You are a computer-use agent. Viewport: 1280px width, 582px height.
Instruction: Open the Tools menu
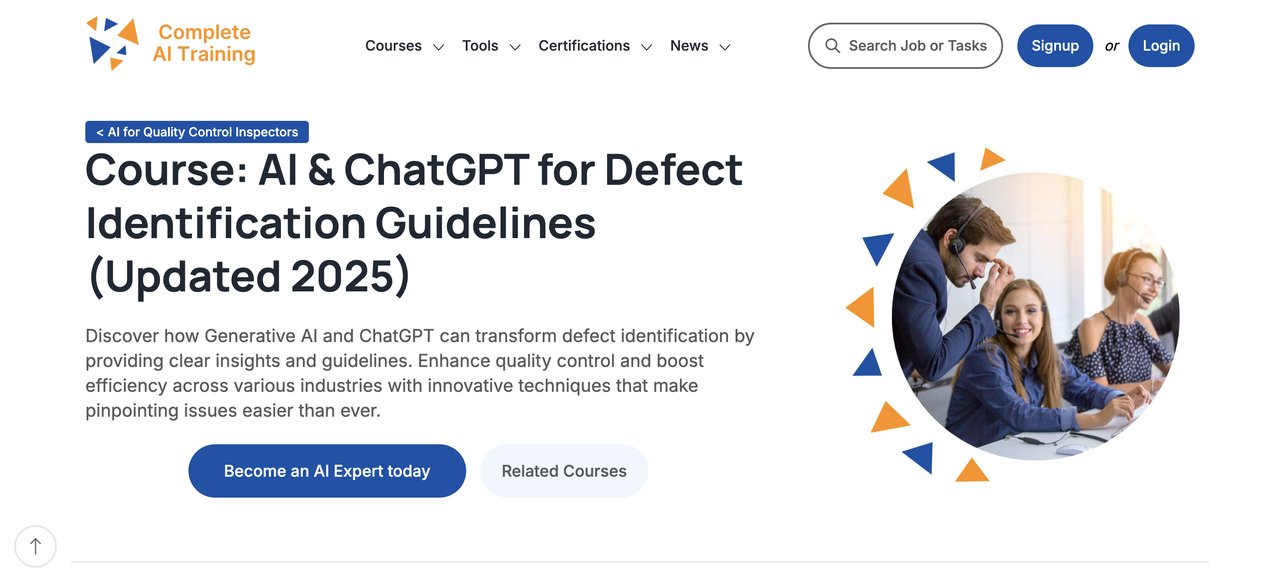(x=481, y=45)
